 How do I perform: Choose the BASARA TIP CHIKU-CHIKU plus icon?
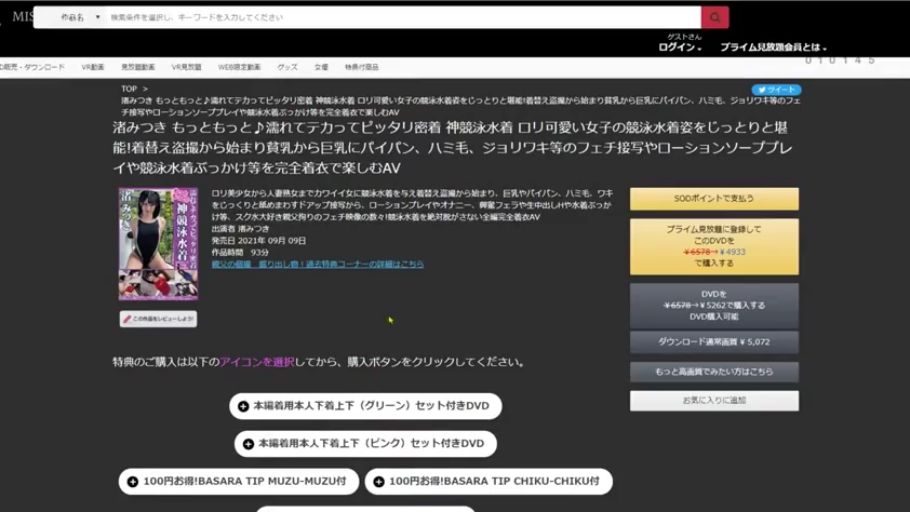(x=379, y=481)
